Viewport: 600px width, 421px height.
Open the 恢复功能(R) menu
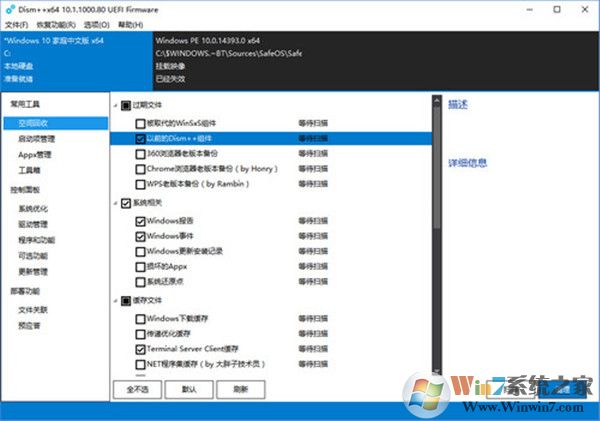(x=56, y=25)
